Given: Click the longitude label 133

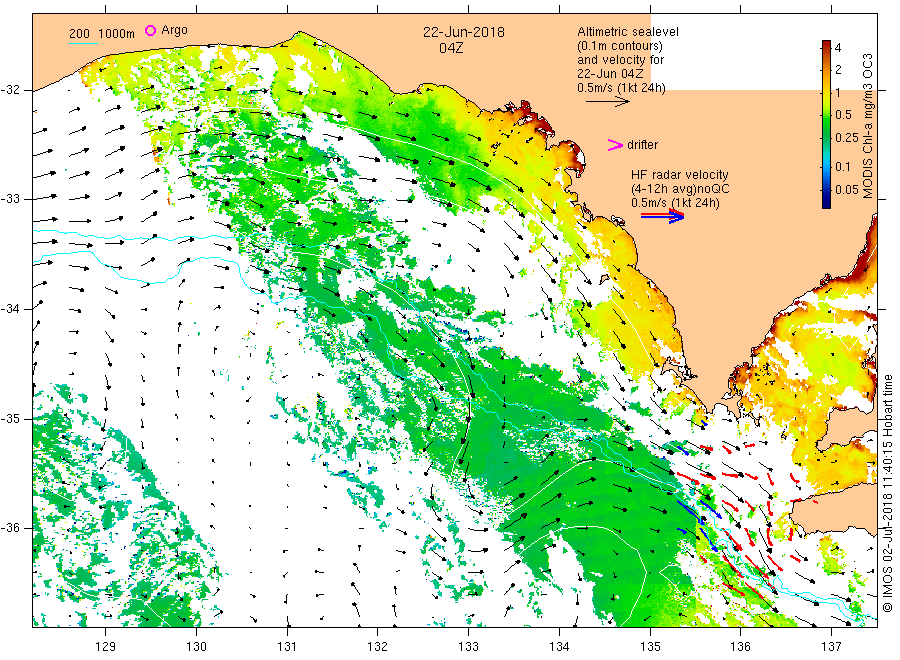Looking at the screenshot, I should coord(468,646).
